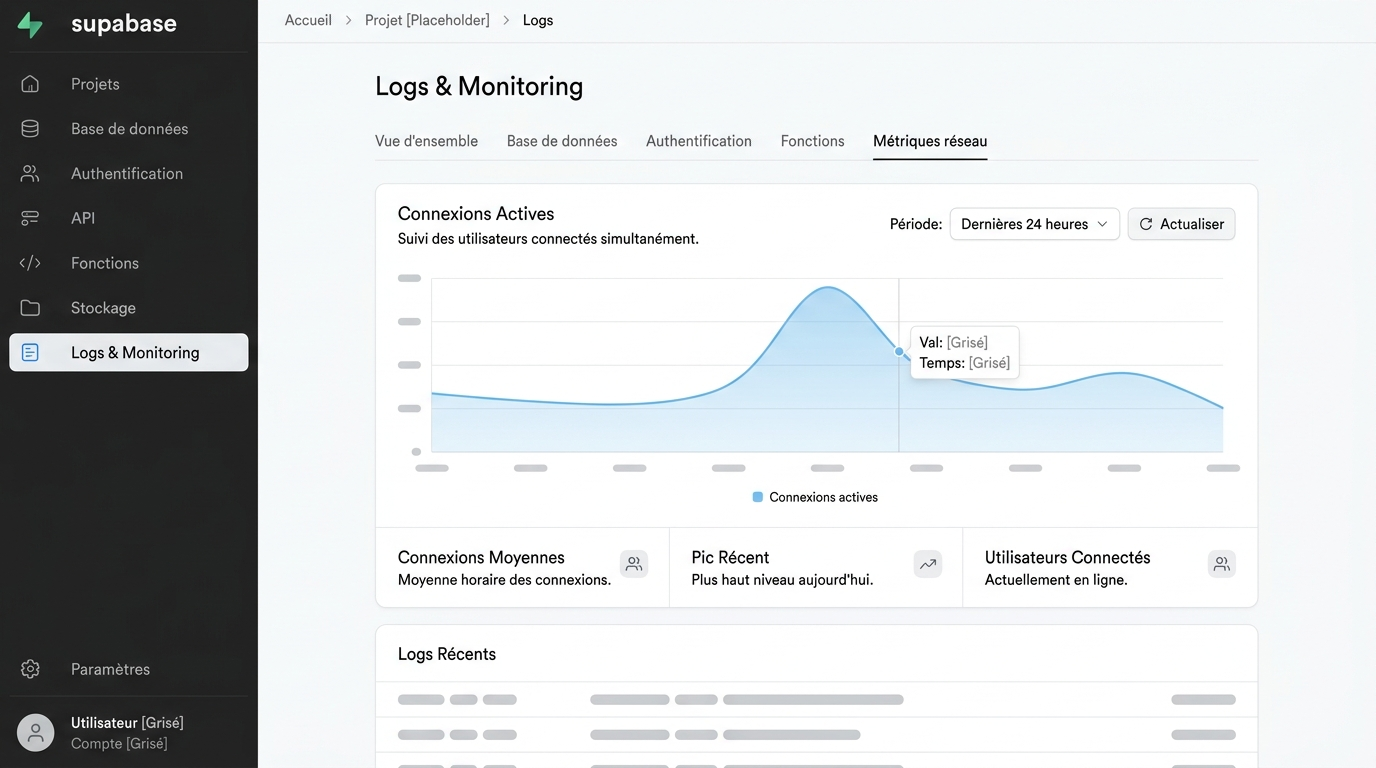
Task: Click the Logs Récents heading
Action: click(x=447, y=654)
